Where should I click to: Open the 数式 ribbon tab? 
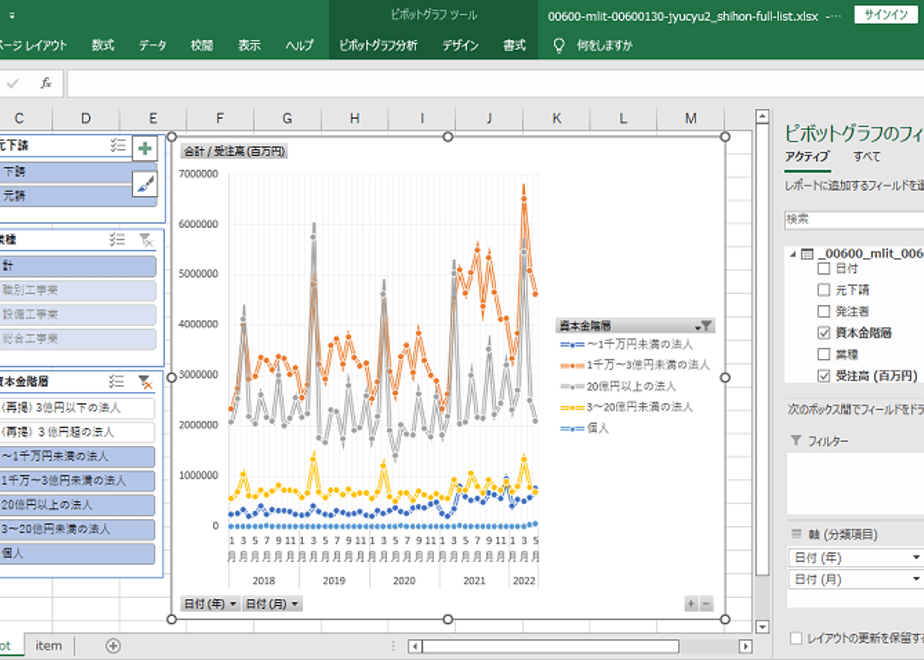103,45
